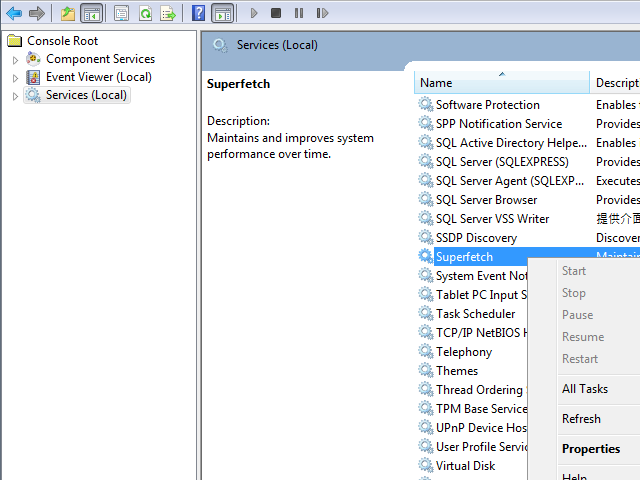Select the Software Protection service
The image size is (640, 480).
488,105
